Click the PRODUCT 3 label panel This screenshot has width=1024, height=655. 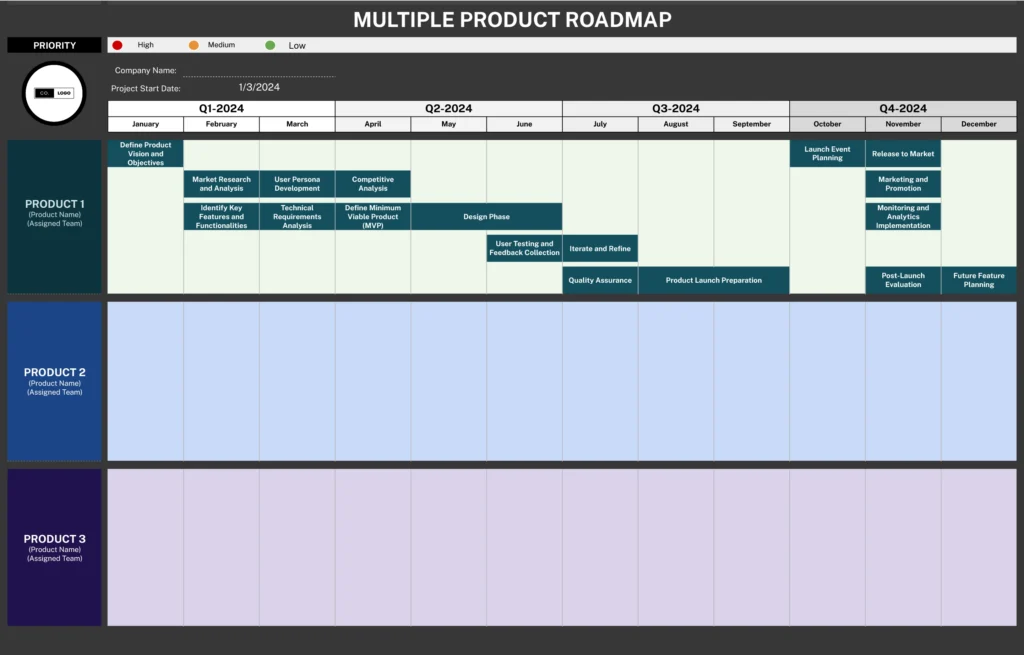tap(55, 547)
